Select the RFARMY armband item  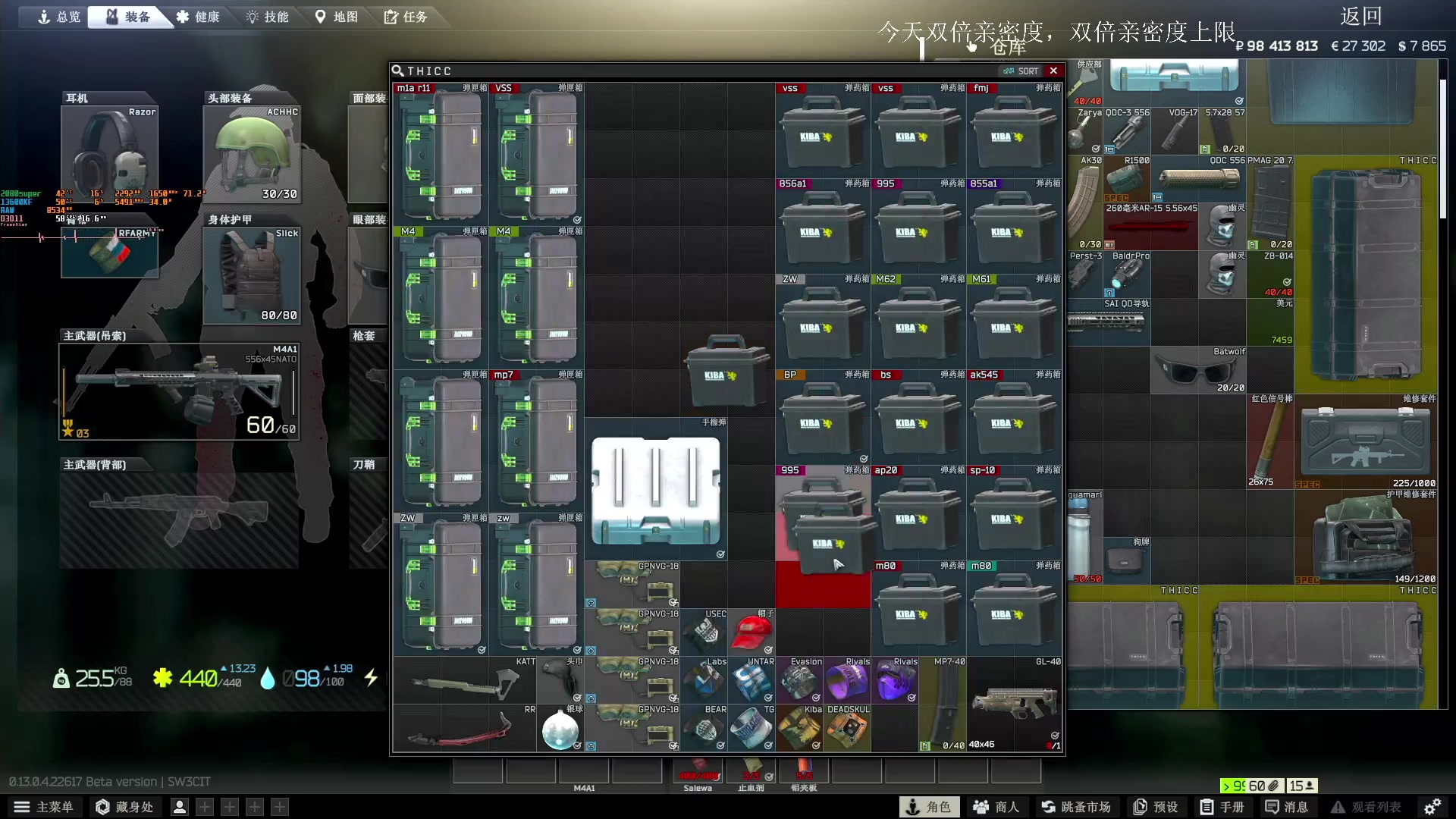pos(110,253)
